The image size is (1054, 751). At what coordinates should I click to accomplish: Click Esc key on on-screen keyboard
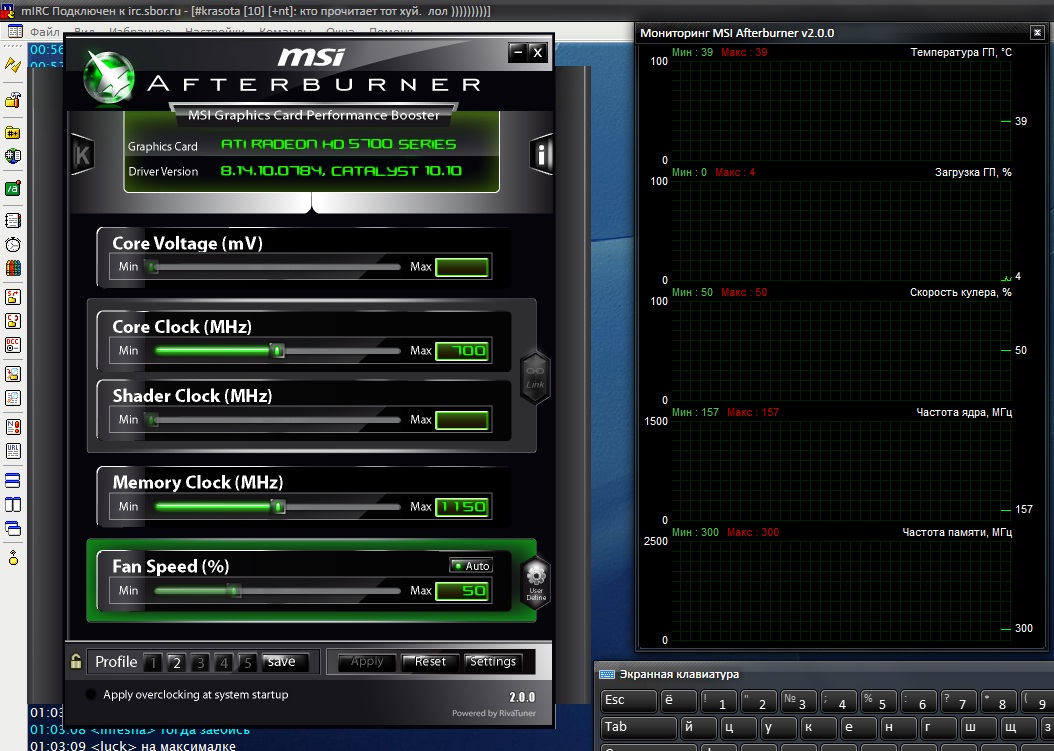[628, 701]
